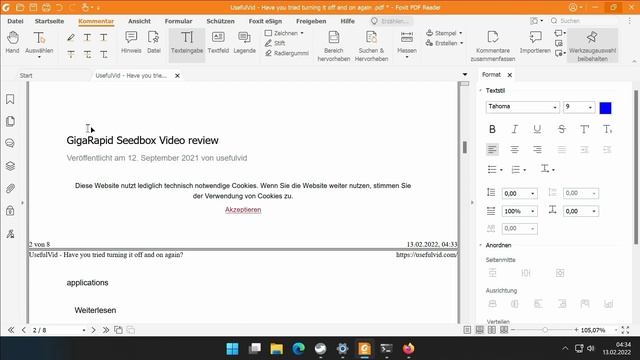Toggle subscript text style
Screen dimensions: 640x360
tap(607, 129)
